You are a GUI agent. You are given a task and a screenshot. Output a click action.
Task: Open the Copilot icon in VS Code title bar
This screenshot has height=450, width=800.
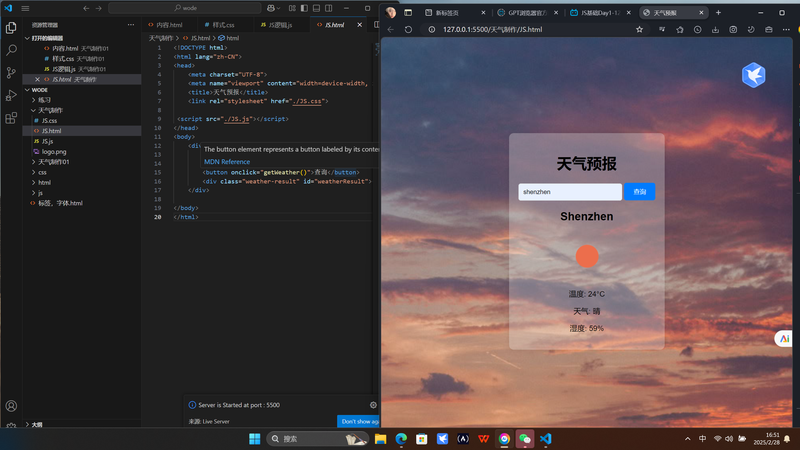coord(271,8)
